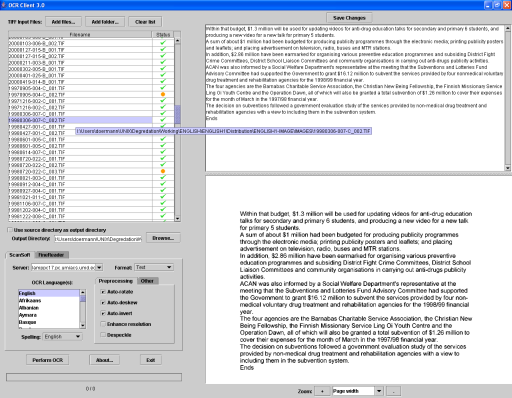Click the file list scrollbar down arrow

pyautogui.click(x=178, y=219)
